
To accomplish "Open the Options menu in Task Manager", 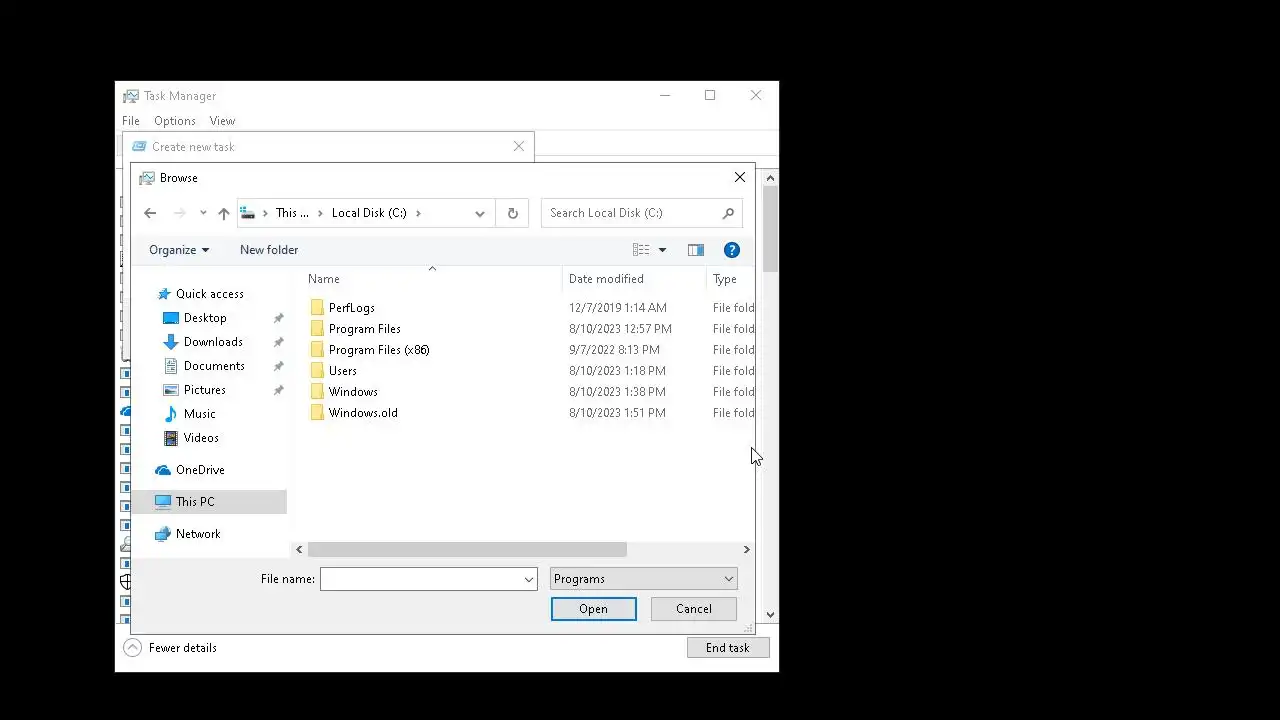I will click(175, 121).
